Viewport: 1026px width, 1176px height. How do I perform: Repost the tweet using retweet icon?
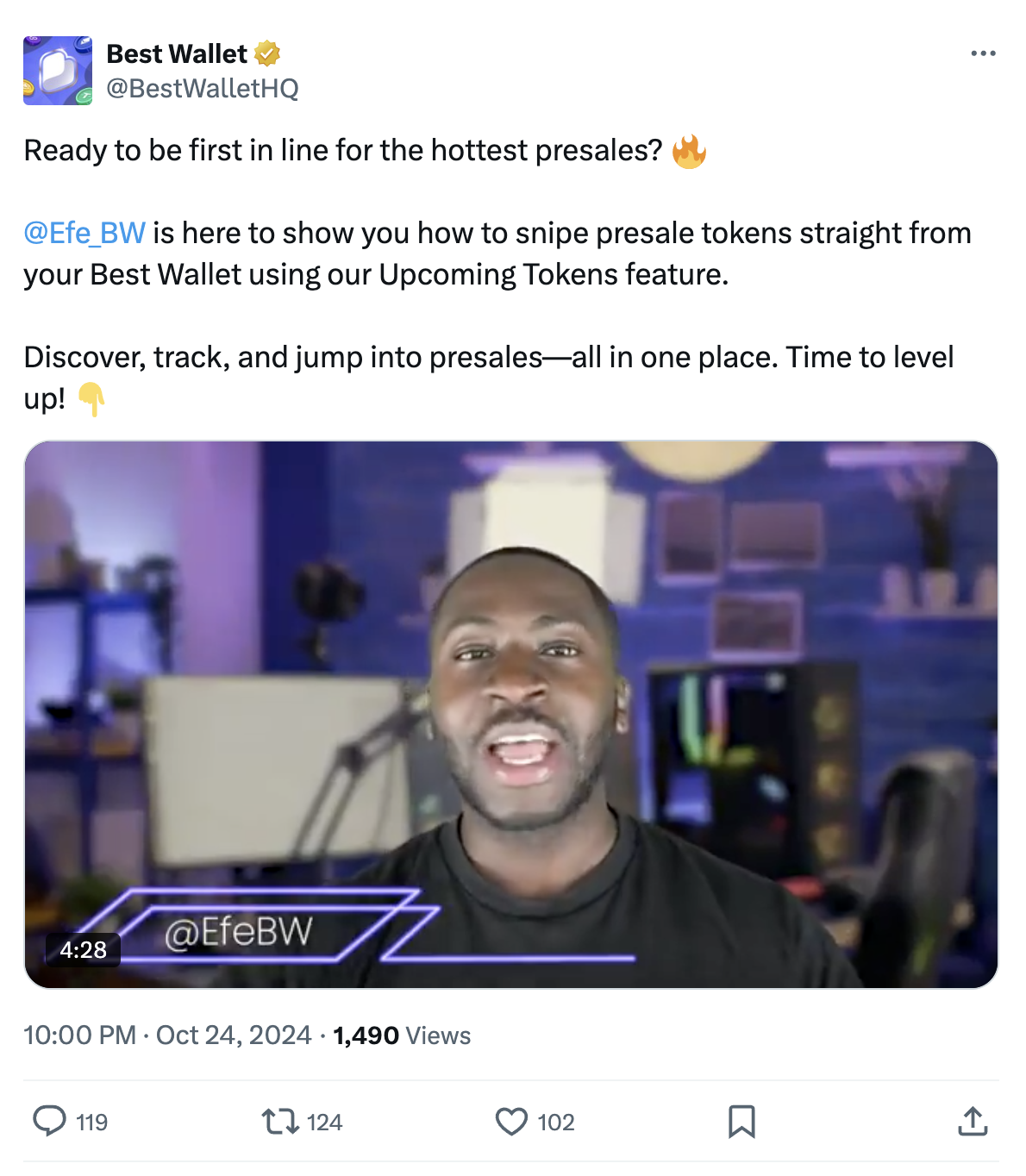280,1121
